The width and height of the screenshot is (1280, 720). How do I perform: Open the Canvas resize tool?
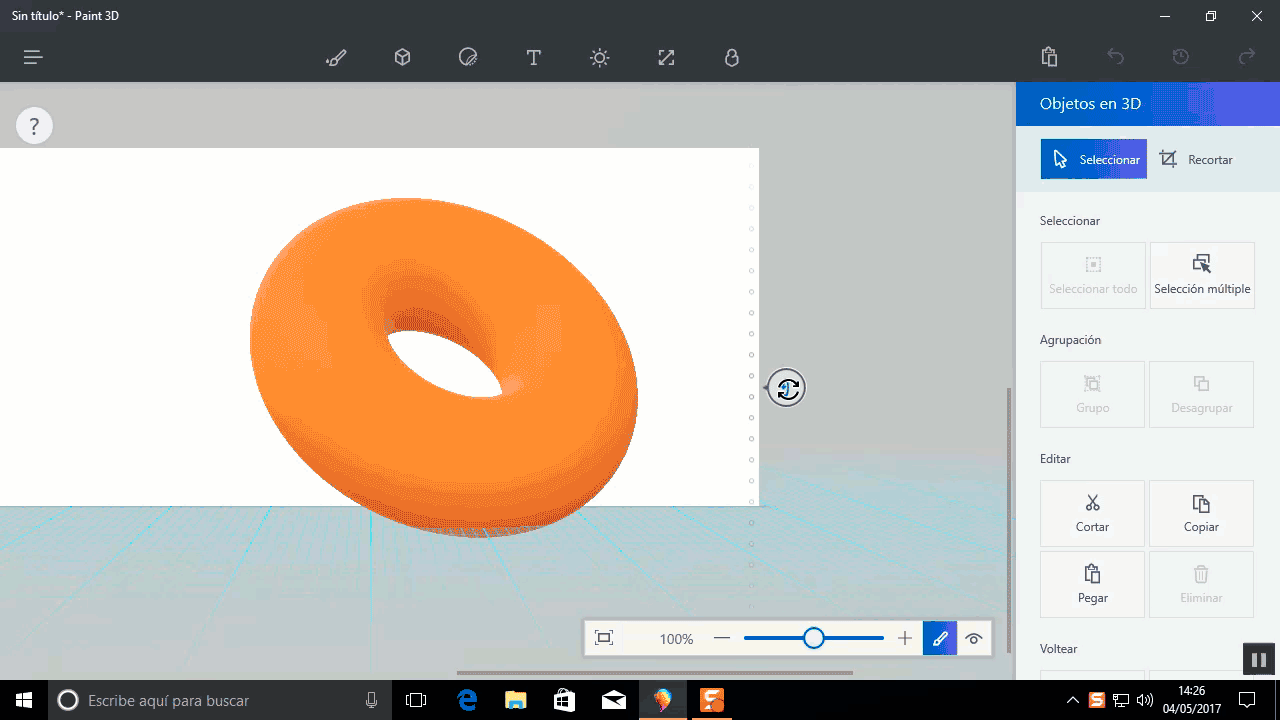point(666,58)
